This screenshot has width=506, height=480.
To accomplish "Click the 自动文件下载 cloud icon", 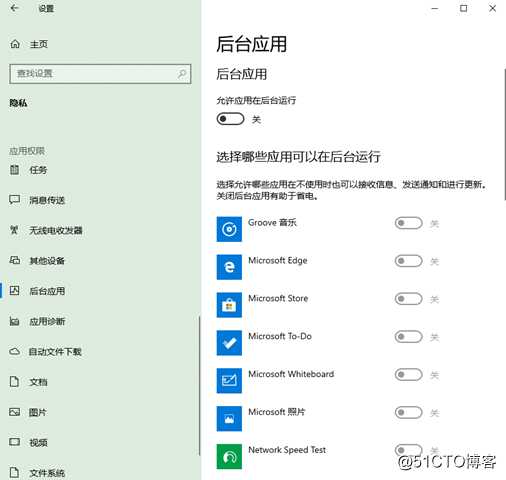I will (14, 351).
